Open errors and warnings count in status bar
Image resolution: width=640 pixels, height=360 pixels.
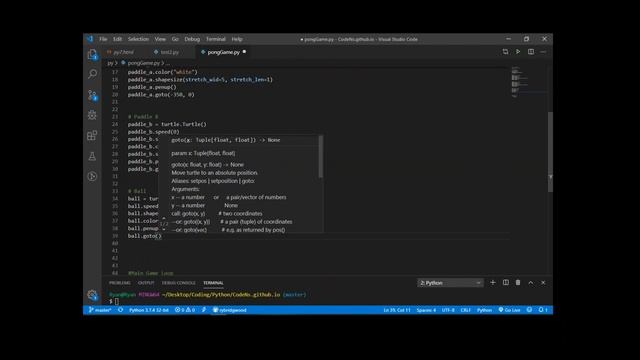pos(185,310)
